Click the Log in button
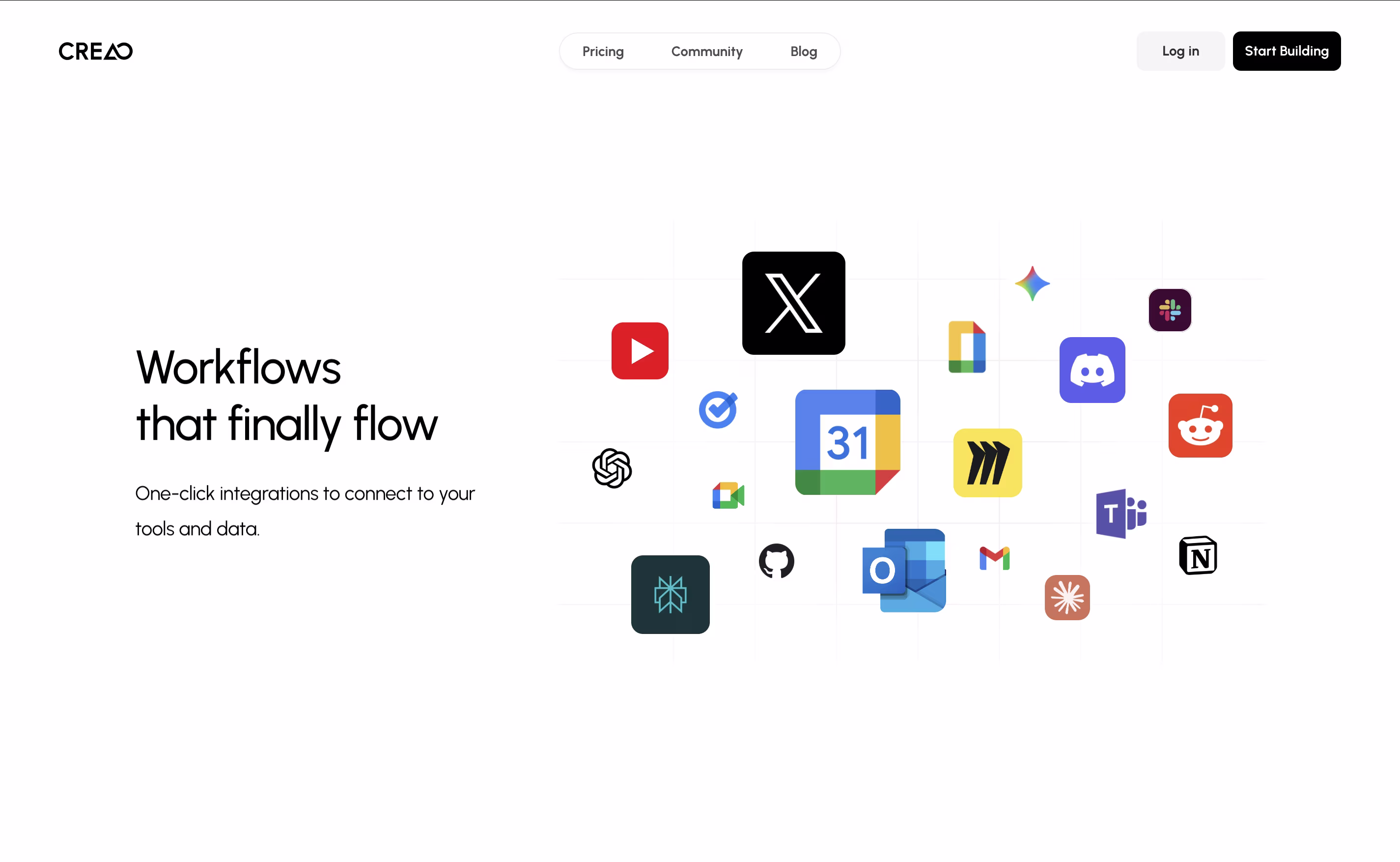The height and width of the screenshot is (862, 1400). coord(1180,51)
